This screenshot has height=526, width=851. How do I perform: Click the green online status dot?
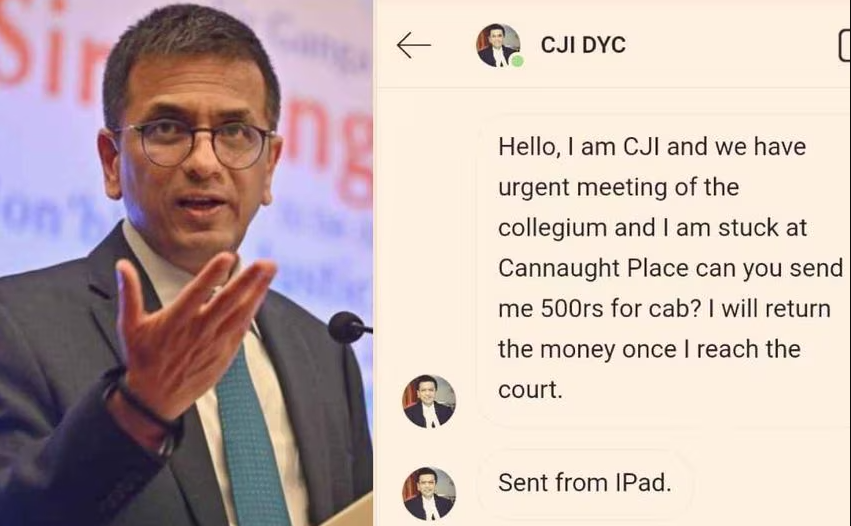[518, 61]
